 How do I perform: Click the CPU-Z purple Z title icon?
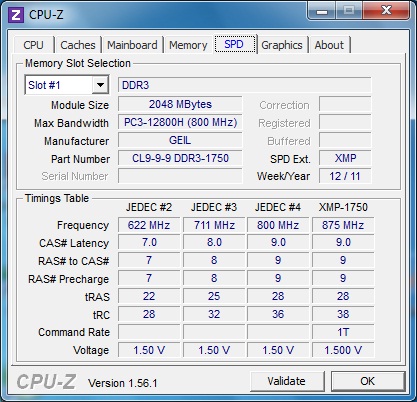pos(16,15)
